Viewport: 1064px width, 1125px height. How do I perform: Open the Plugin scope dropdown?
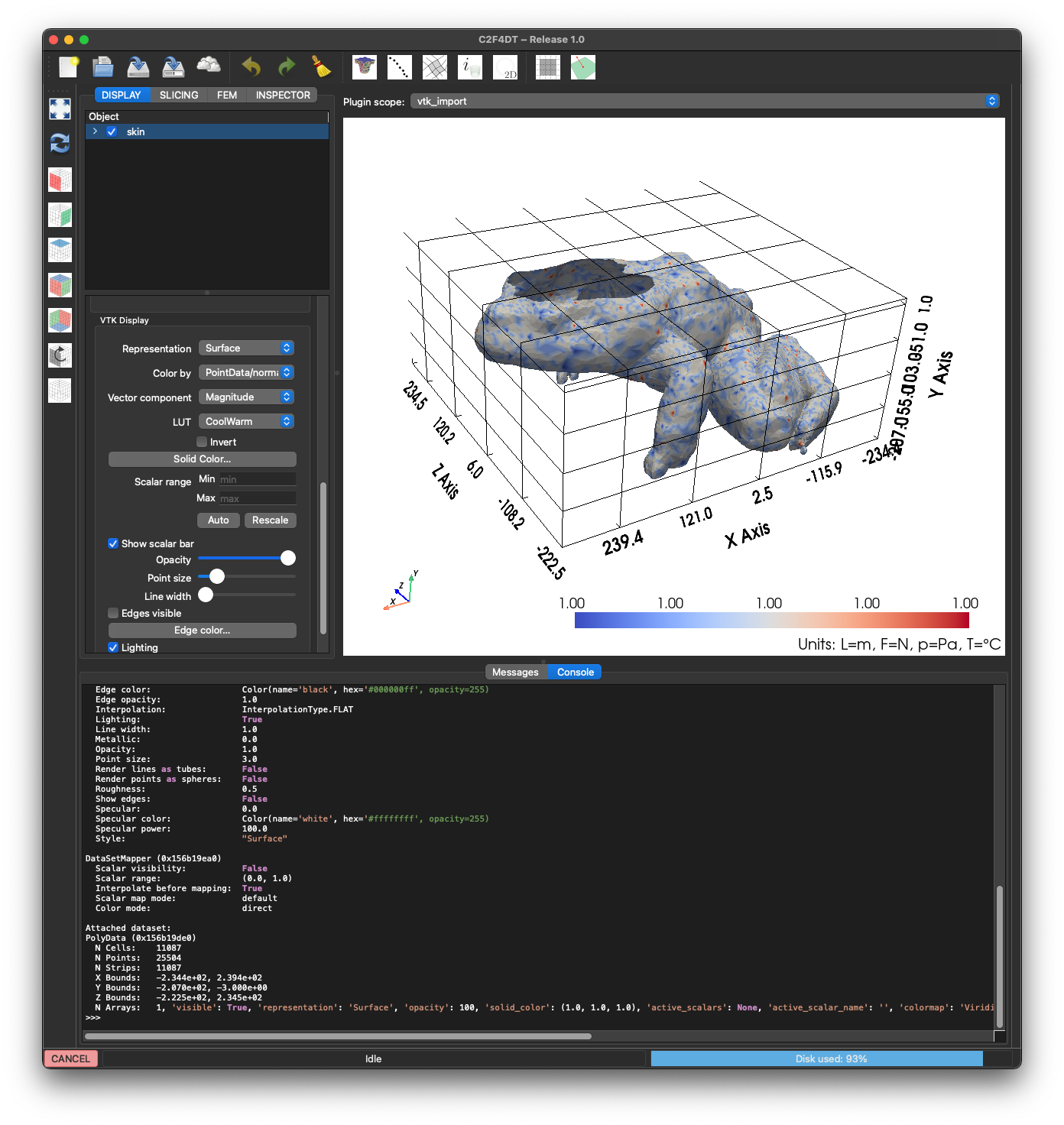pos(705,101)
